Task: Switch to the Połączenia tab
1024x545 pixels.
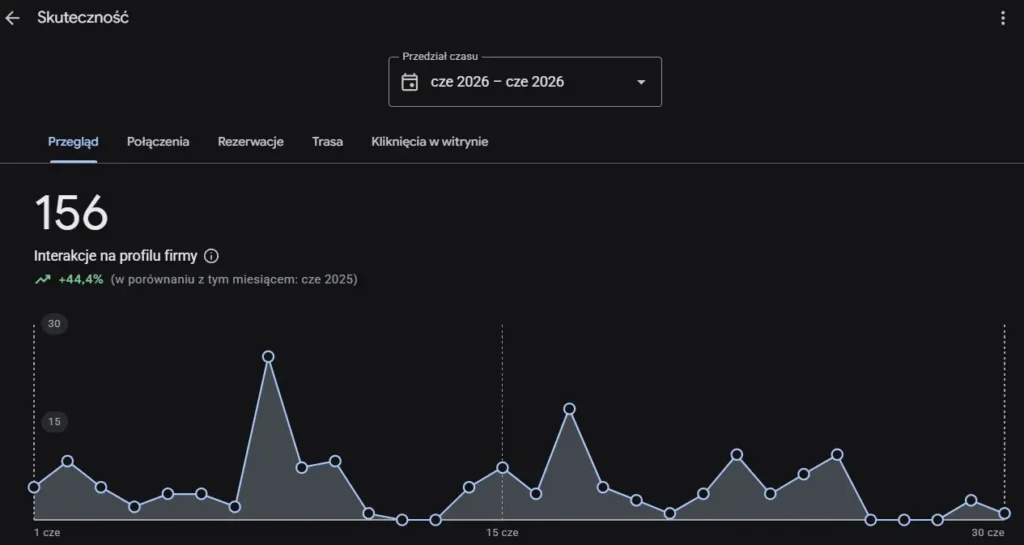Action: point(158,142)
